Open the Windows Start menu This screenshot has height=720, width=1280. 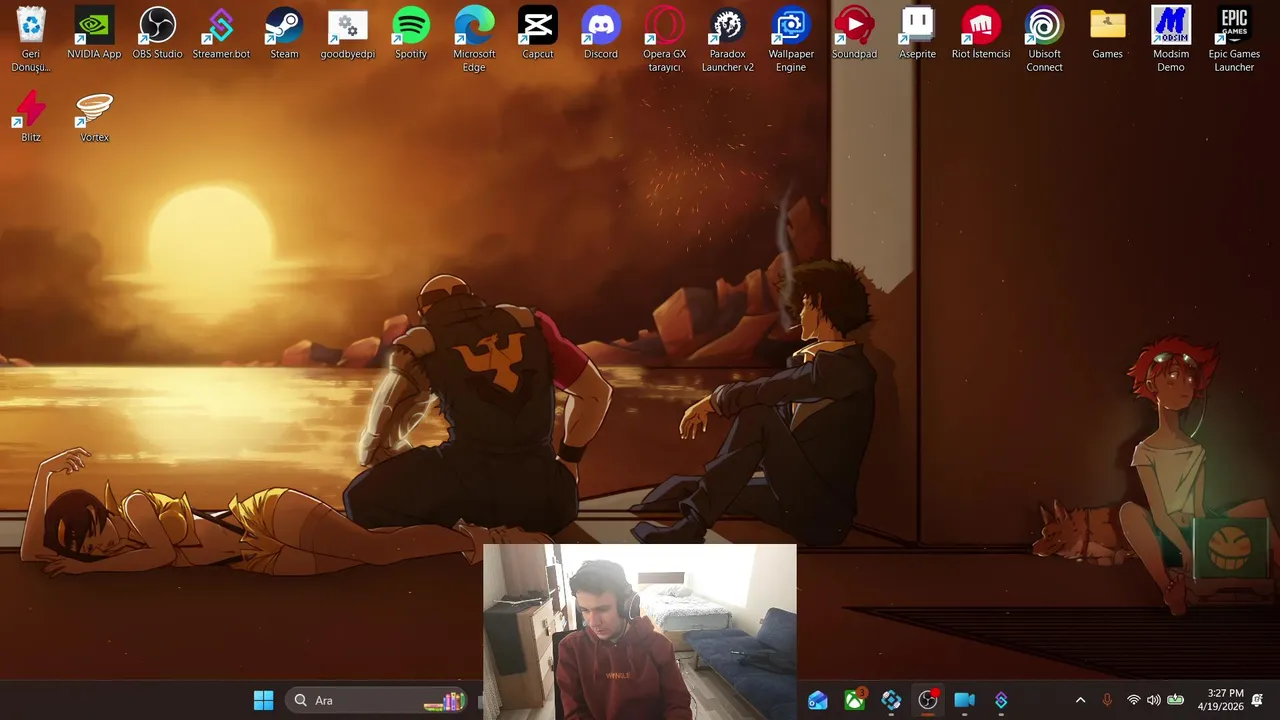[x=264, y=700]
